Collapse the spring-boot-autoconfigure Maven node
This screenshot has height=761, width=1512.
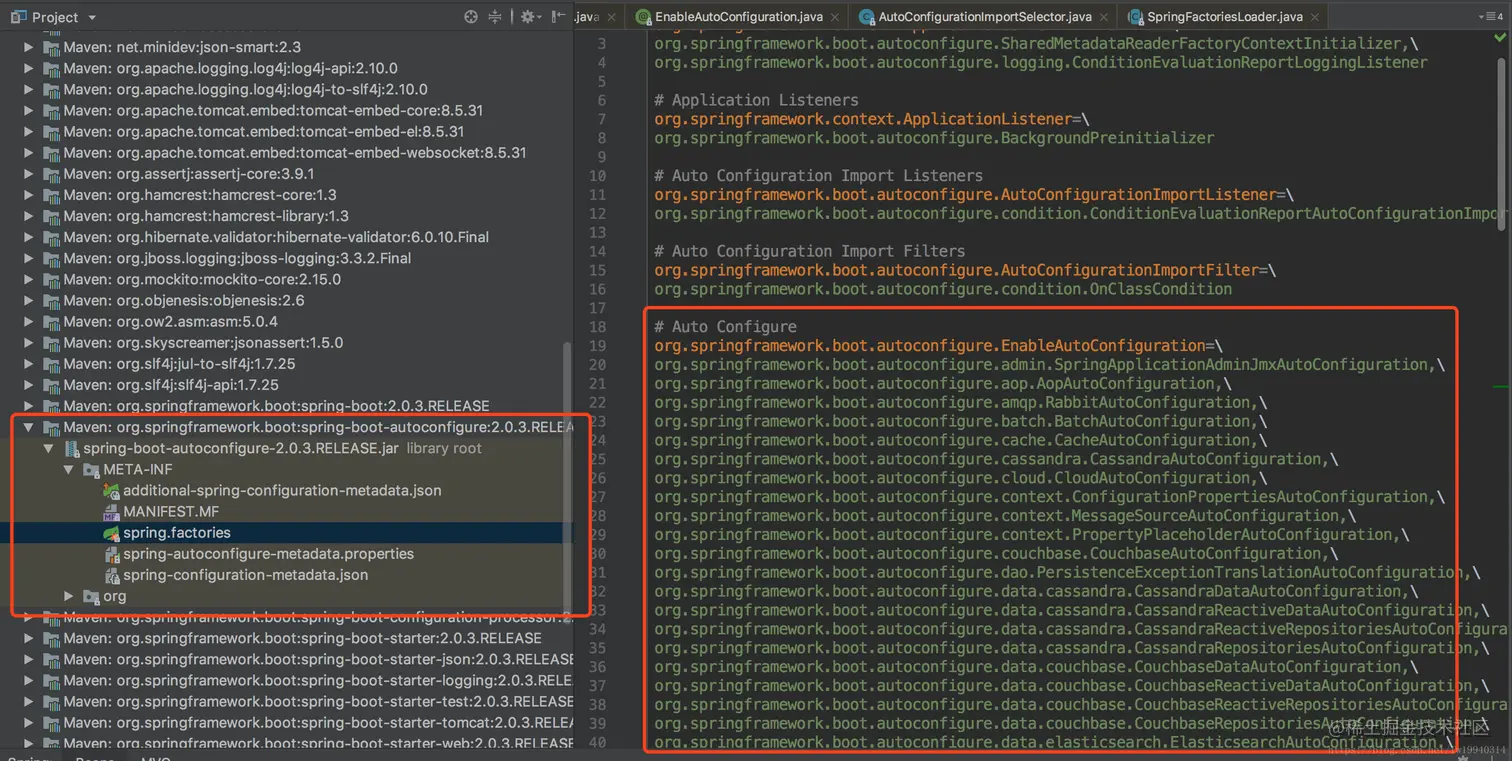tap(30, 427)
